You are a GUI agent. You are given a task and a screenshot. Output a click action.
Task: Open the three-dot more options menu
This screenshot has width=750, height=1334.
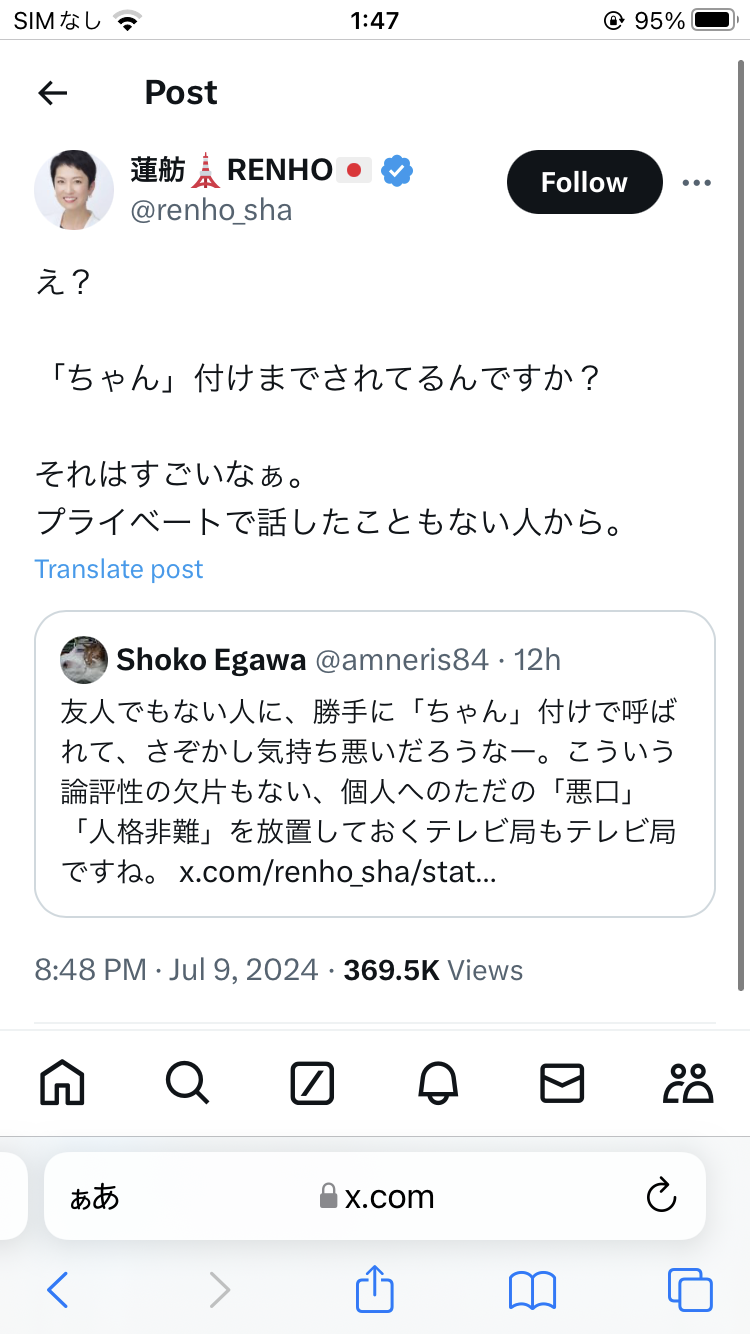(696, 182)
